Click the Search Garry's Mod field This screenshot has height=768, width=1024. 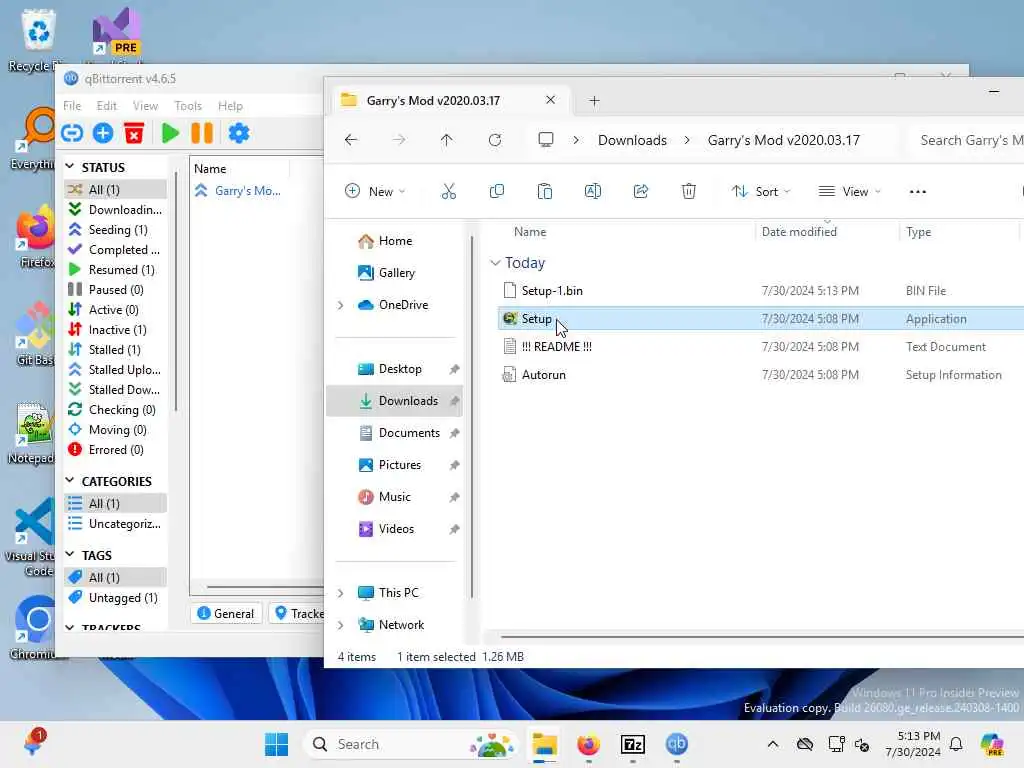[967, 140]
